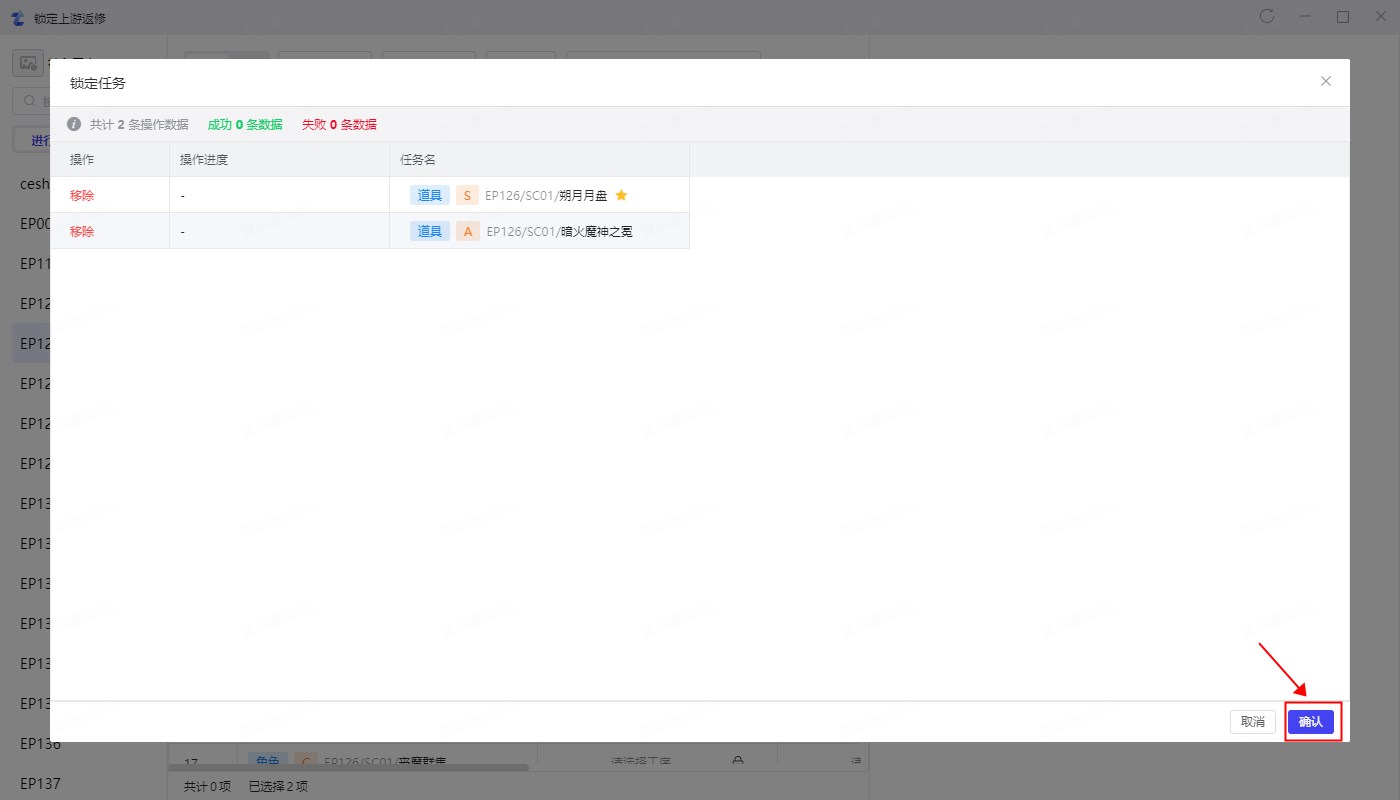Remove the 朔月月盘 task via 移除

(x=82, y=196)
